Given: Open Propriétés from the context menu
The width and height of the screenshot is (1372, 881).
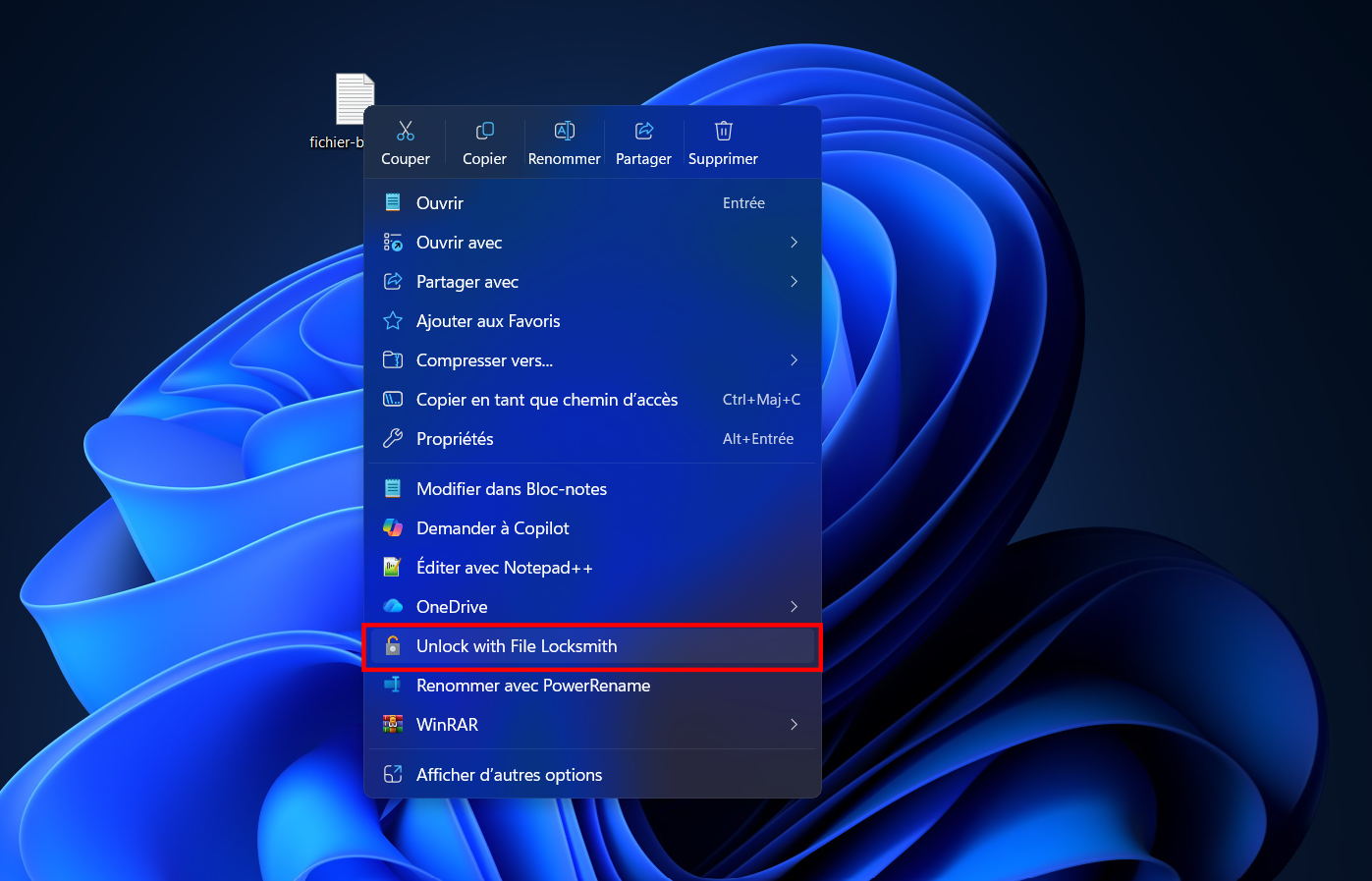Looking at the screenshot, I should [592, 439].
